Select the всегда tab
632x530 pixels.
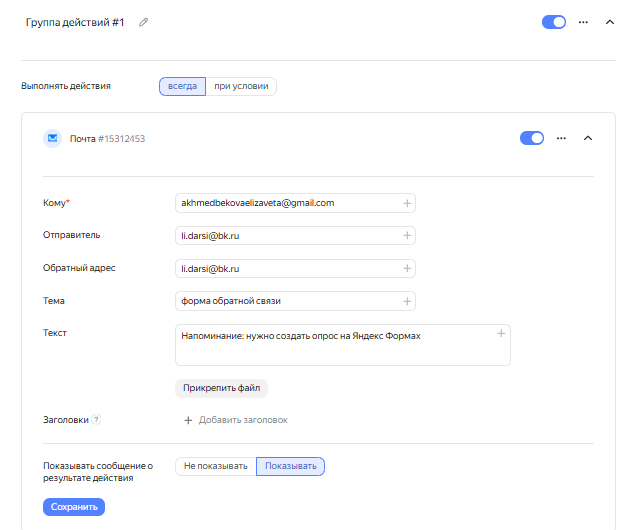point(182,86)
